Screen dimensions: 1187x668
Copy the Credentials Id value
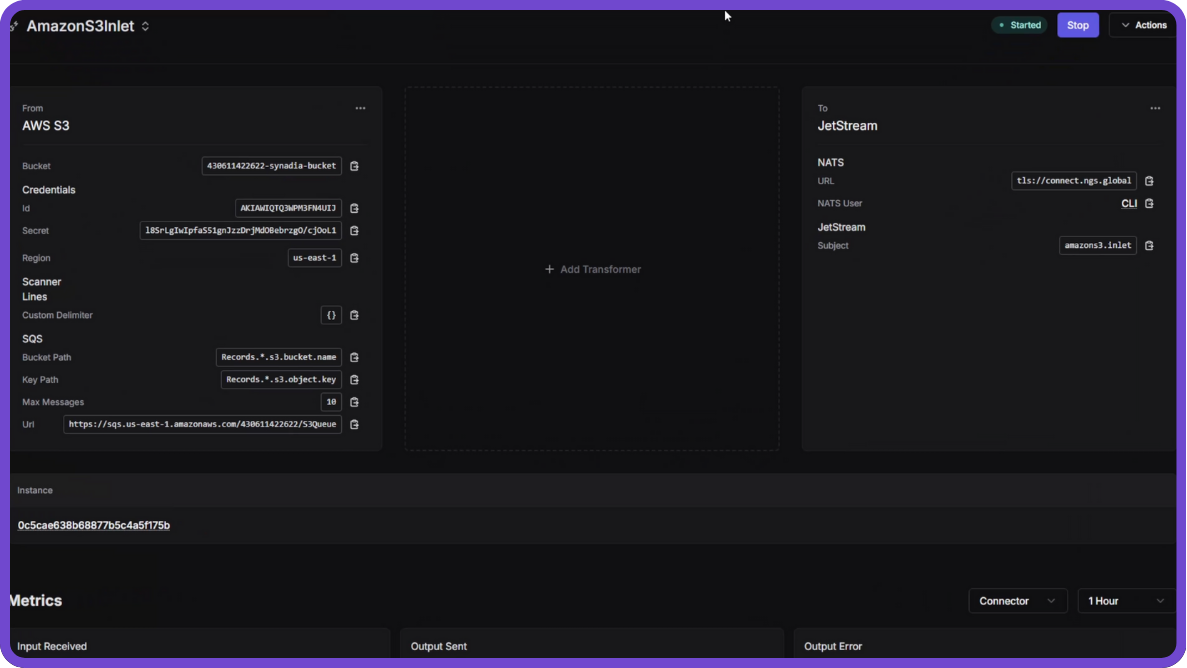click(x=354, y=208)
